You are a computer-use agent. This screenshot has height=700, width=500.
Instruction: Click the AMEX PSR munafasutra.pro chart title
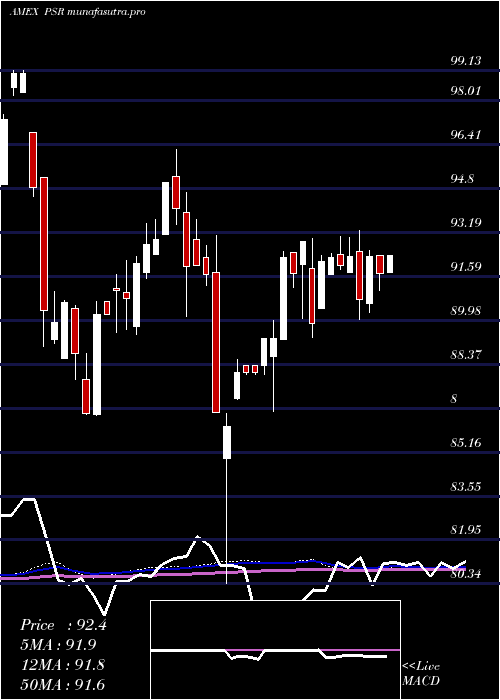coord(77,12)
